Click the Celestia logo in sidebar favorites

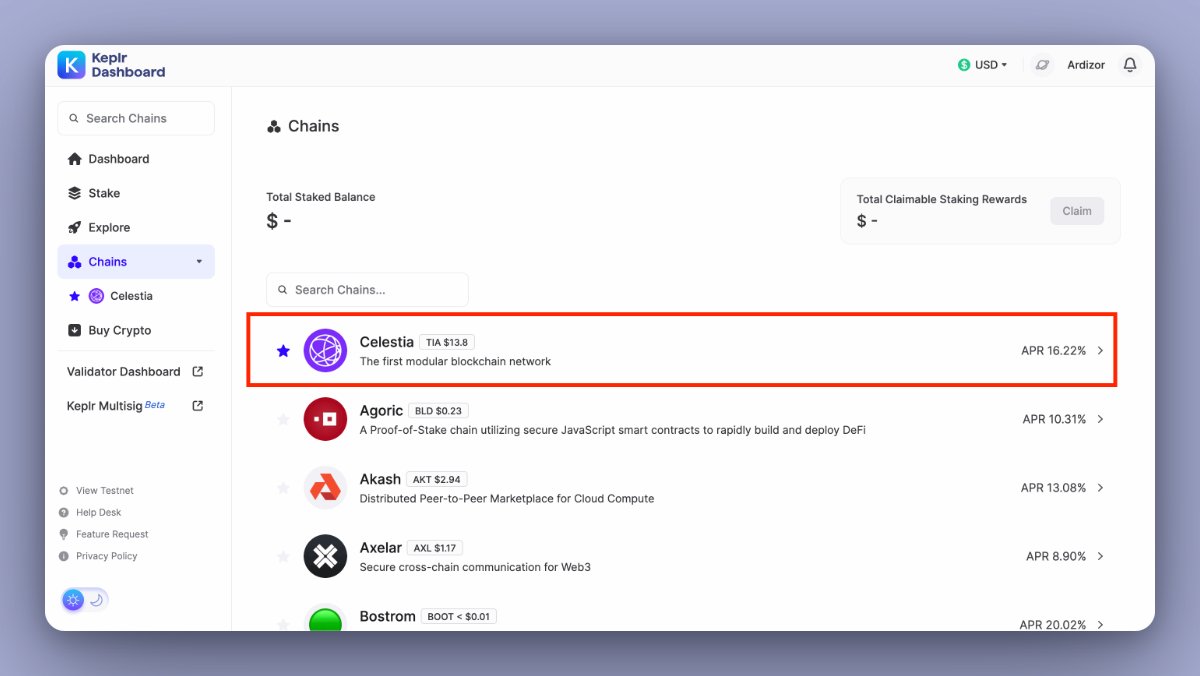(96, 296)
